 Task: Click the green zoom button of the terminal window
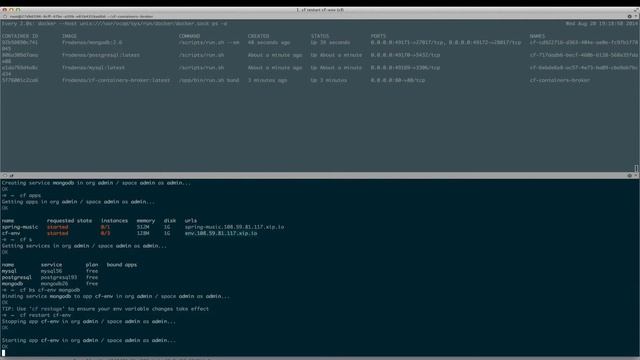pyautogui.click(x=18, y=10)
